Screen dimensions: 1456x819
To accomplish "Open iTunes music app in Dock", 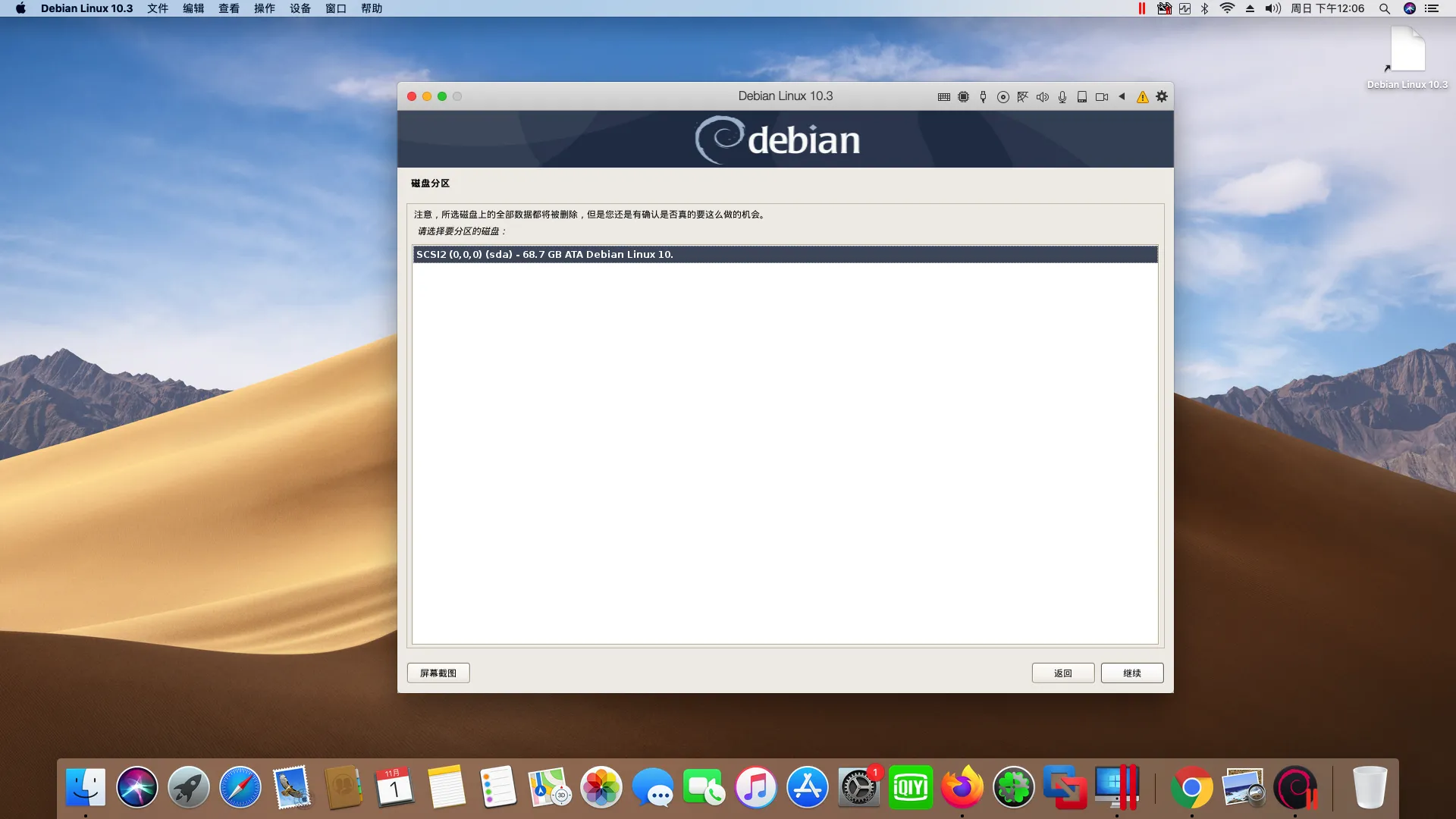I will point(756,787).
